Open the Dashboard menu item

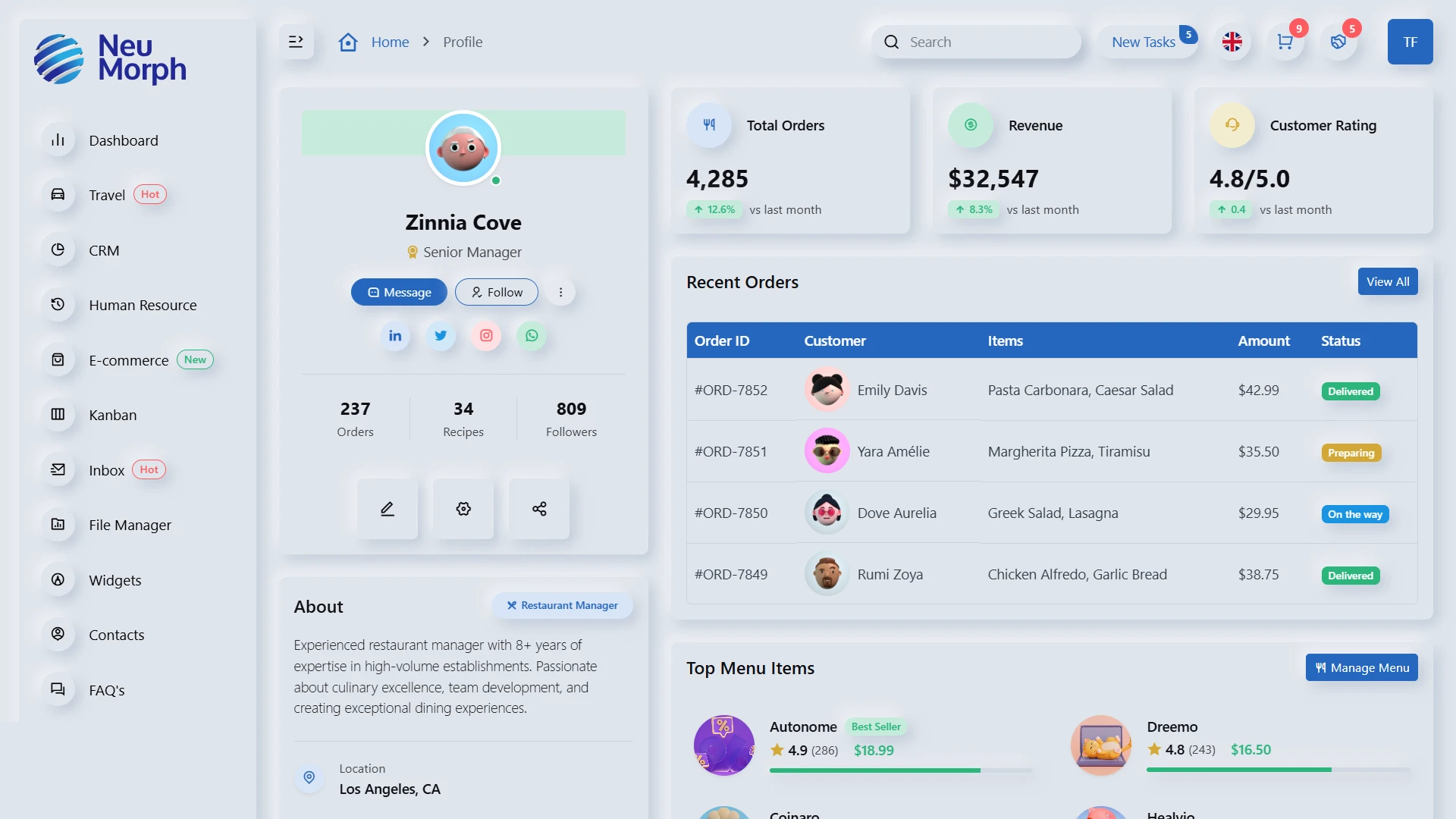(124, 141)
